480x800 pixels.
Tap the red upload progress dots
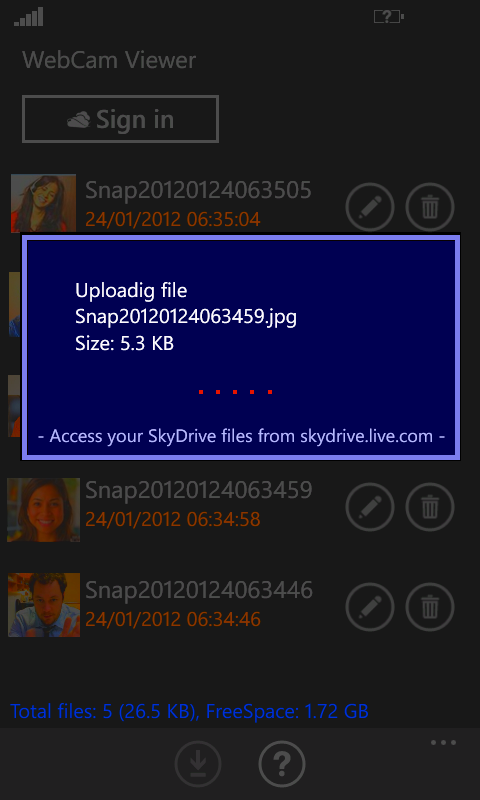(235, 392)
